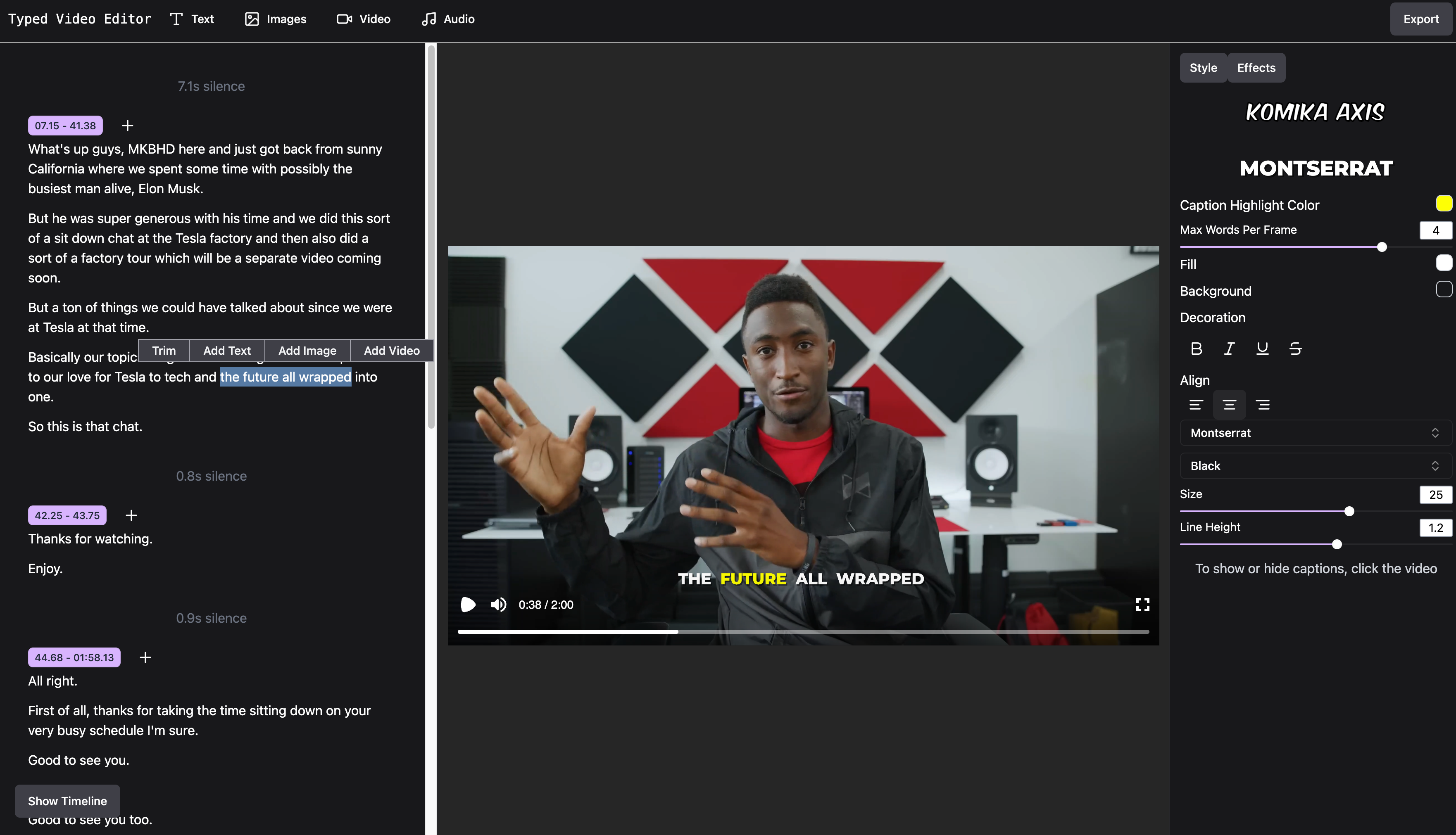This screenshot has width=1456, height=835.
Task: Open the Montserrat font dropdown
Action: click(1315, 433)
